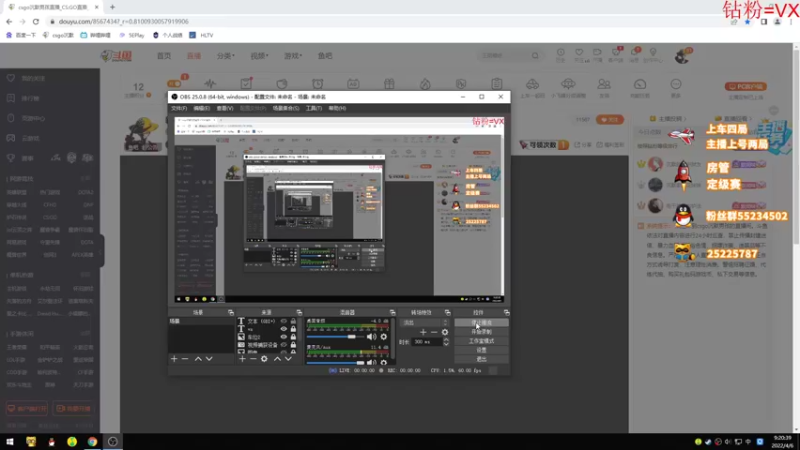Open HLTV bookmark

click(x=201, y=35)
